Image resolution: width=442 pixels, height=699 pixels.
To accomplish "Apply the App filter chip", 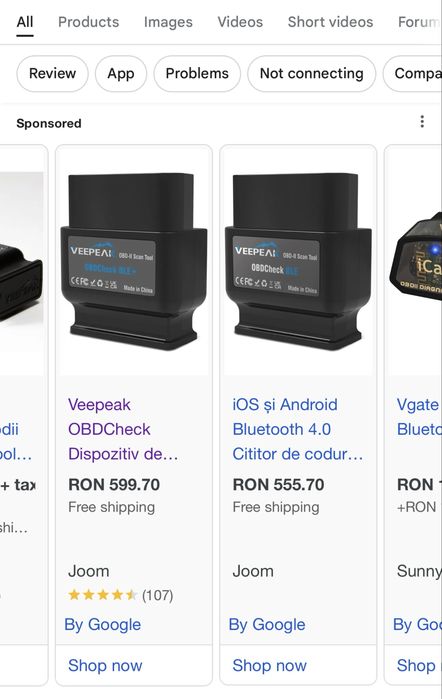I will pyautogui.click(x=120, y=74).
